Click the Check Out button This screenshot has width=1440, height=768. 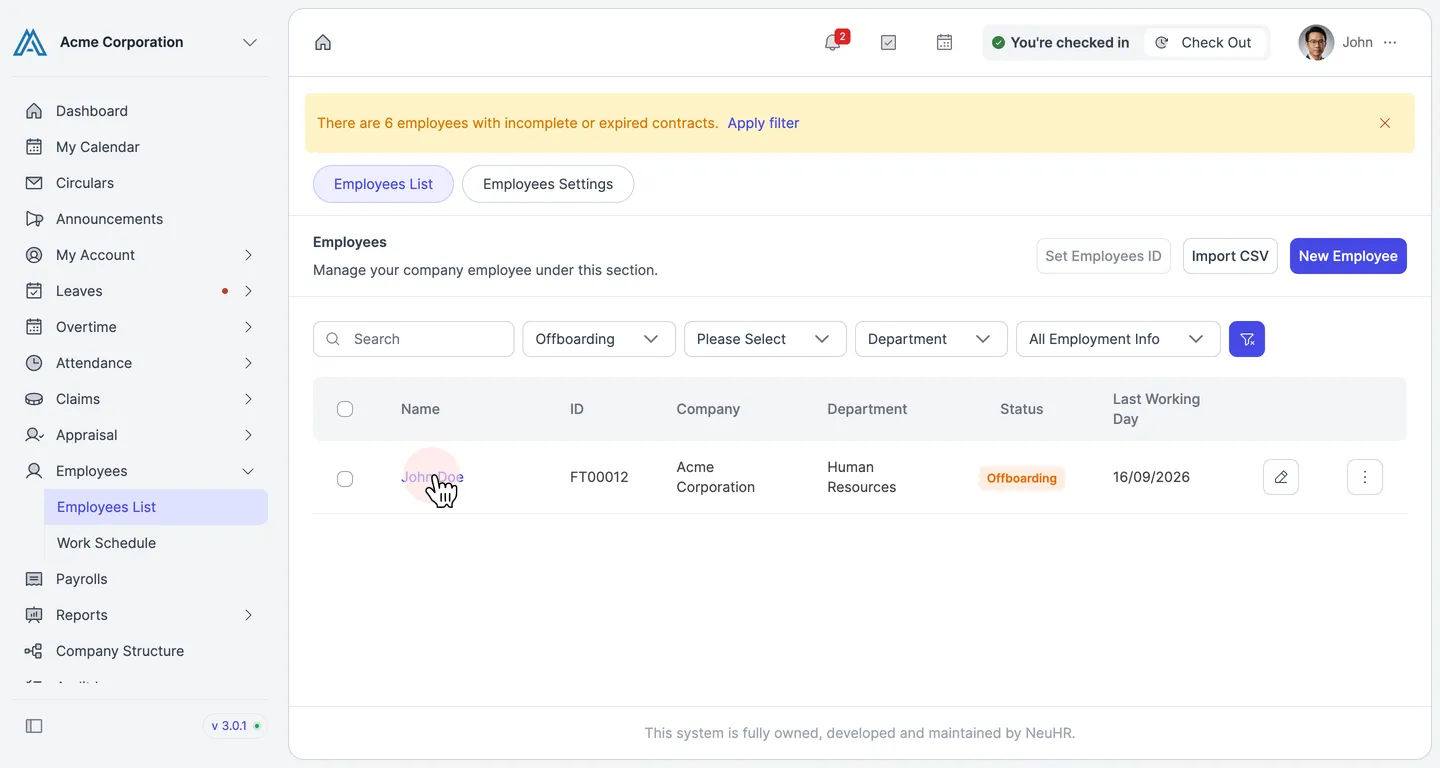pos(1205,42)
